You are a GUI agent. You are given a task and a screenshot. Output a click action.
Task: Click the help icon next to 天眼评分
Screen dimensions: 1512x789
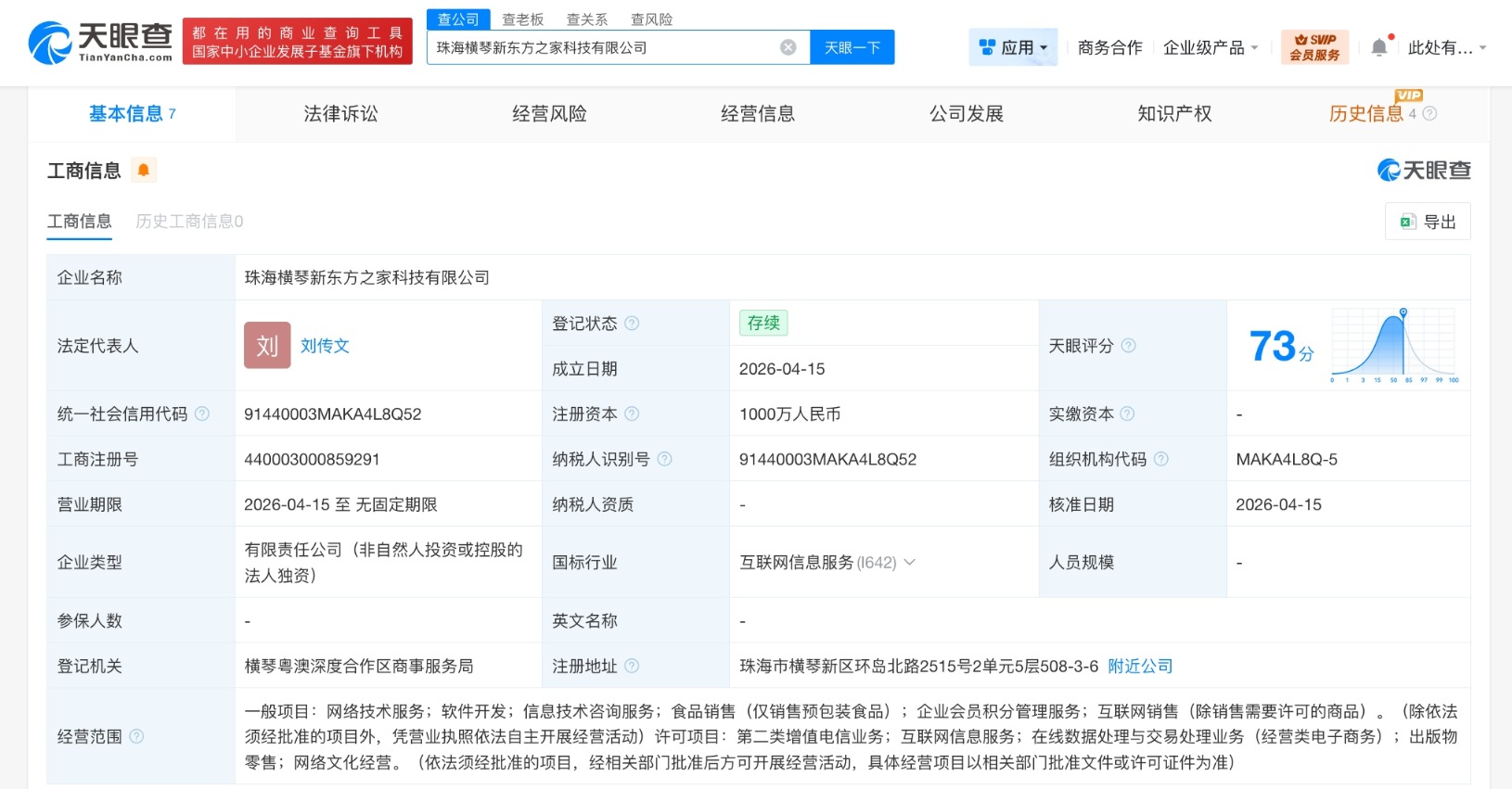click(1128, 346)
